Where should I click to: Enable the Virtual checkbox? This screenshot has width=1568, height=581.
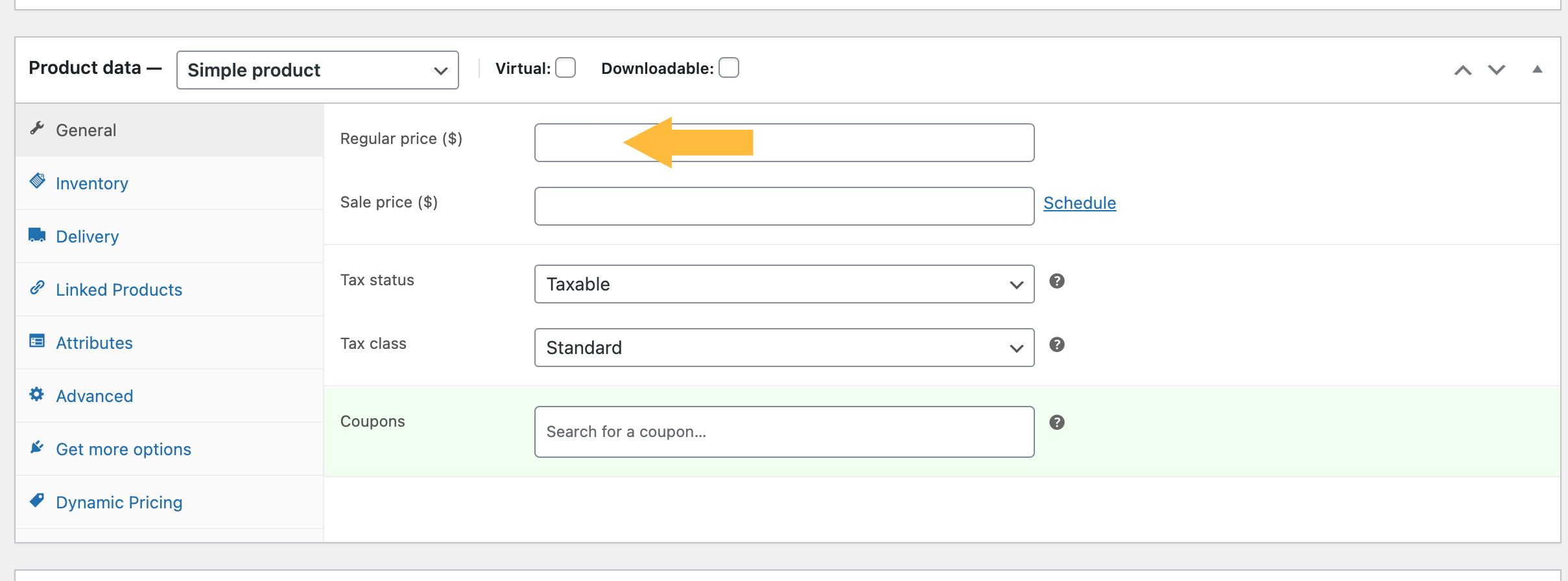[x=565, y=67]
